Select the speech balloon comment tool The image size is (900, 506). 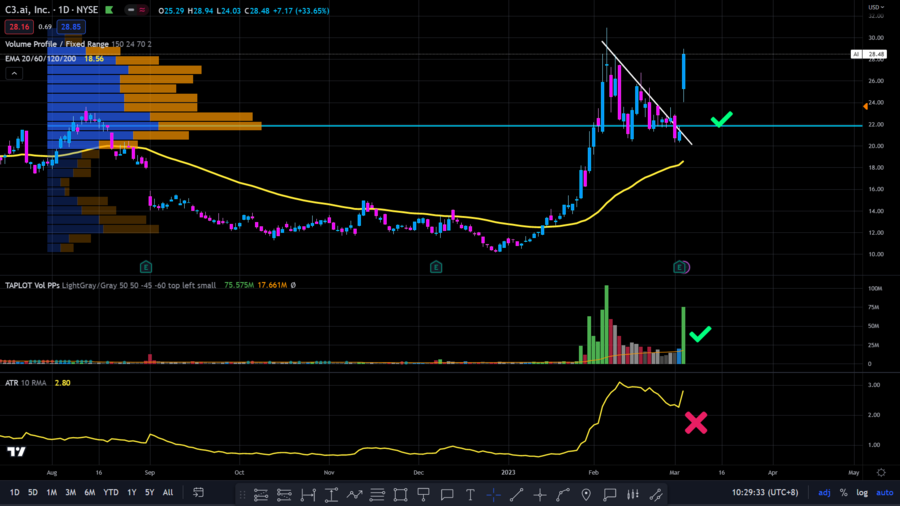point(447,495)
